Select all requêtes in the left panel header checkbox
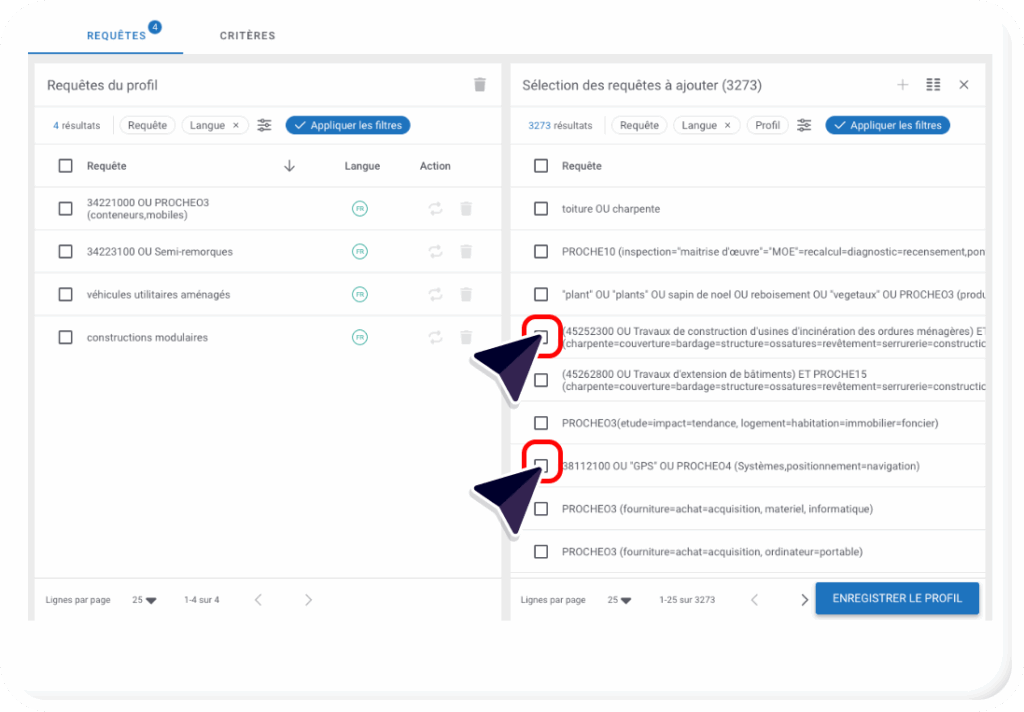The image size is (1024, 712). pos(65,166)
